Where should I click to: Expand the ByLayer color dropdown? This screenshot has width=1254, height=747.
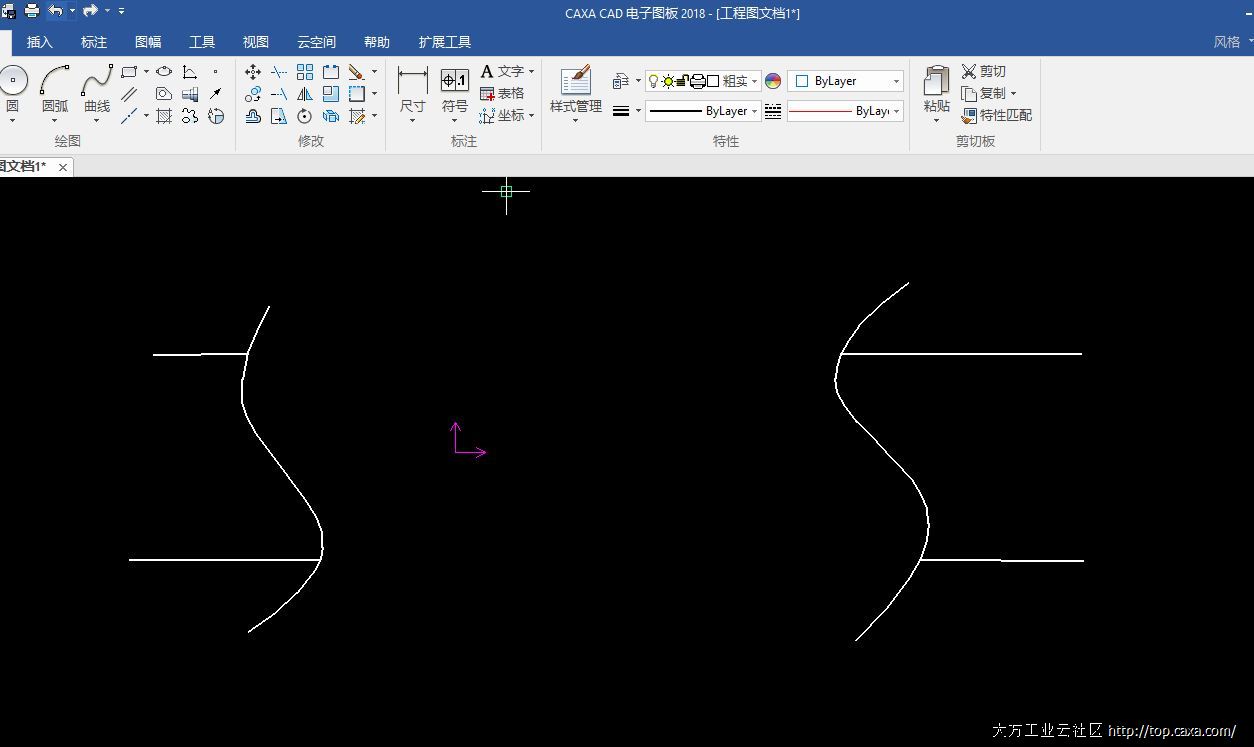coord(845,81)
